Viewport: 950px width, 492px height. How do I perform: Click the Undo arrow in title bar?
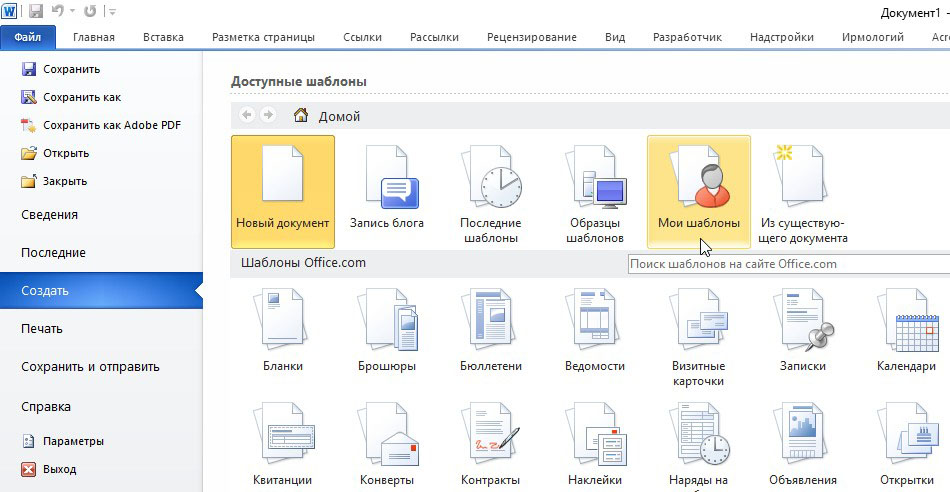click(59, 12)
